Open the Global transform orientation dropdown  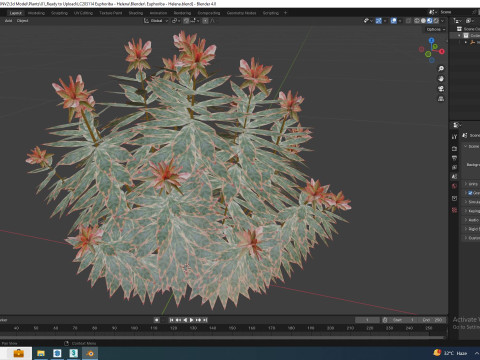156,21
